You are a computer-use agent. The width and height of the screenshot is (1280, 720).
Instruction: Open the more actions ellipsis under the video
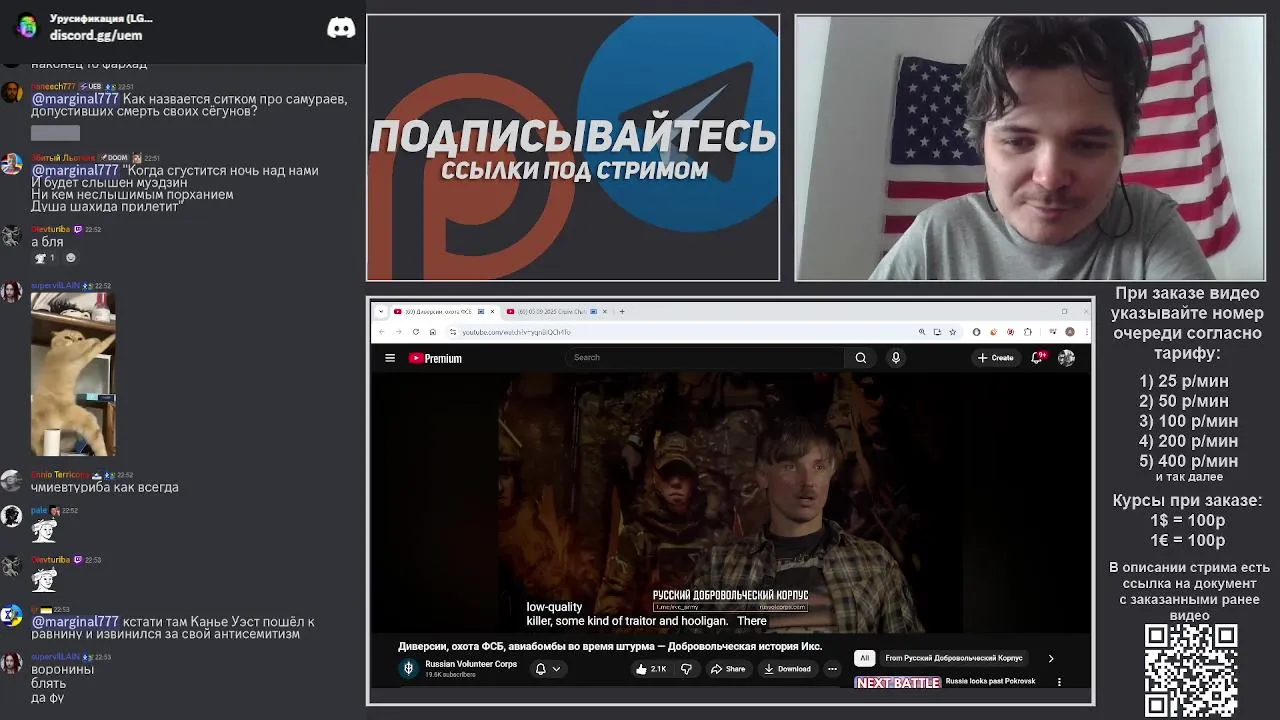pyautogui.click(x=832, y=669)
